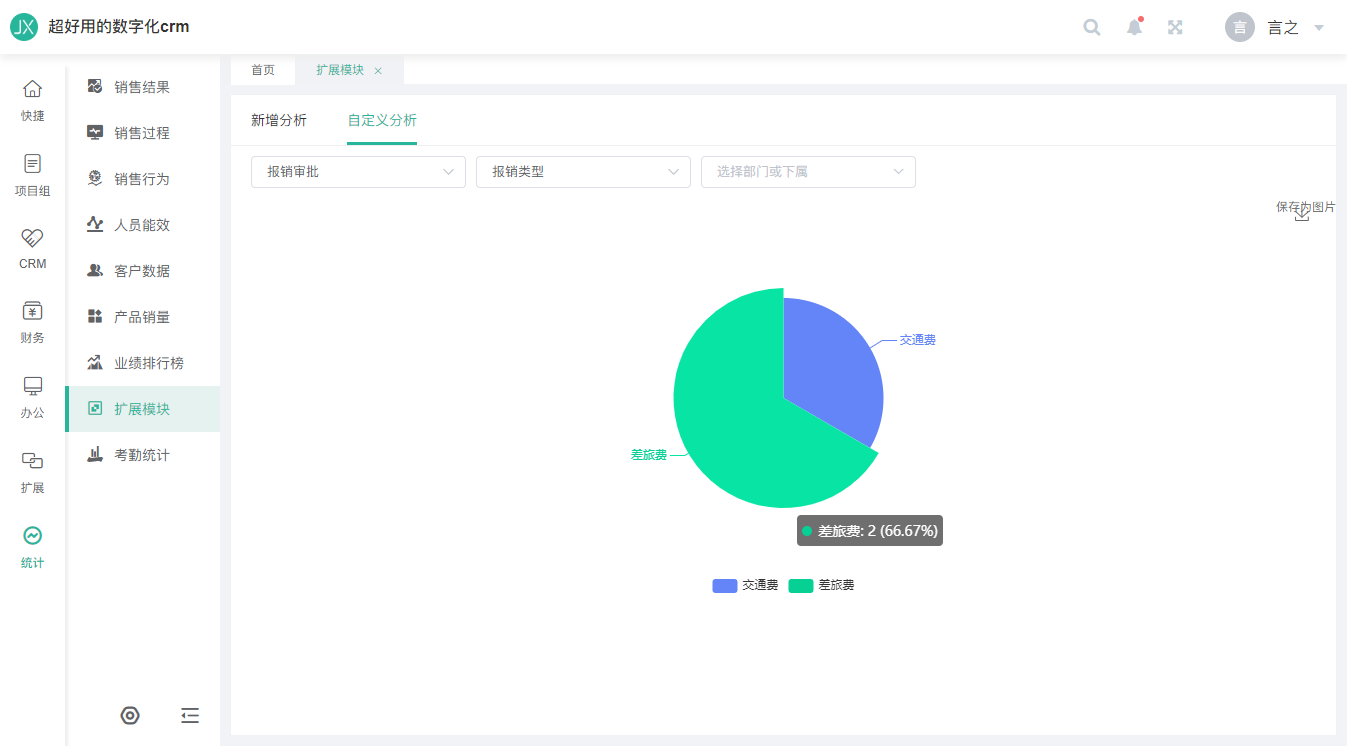The image size is (1347, 746).
Task: Click the 产品销量 icon
Action: (x=95, y=316)
